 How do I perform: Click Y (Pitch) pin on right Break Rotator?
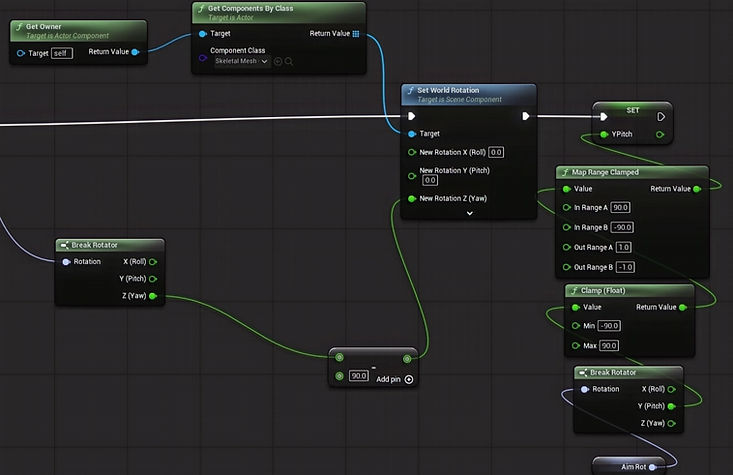tap(672, 406)
